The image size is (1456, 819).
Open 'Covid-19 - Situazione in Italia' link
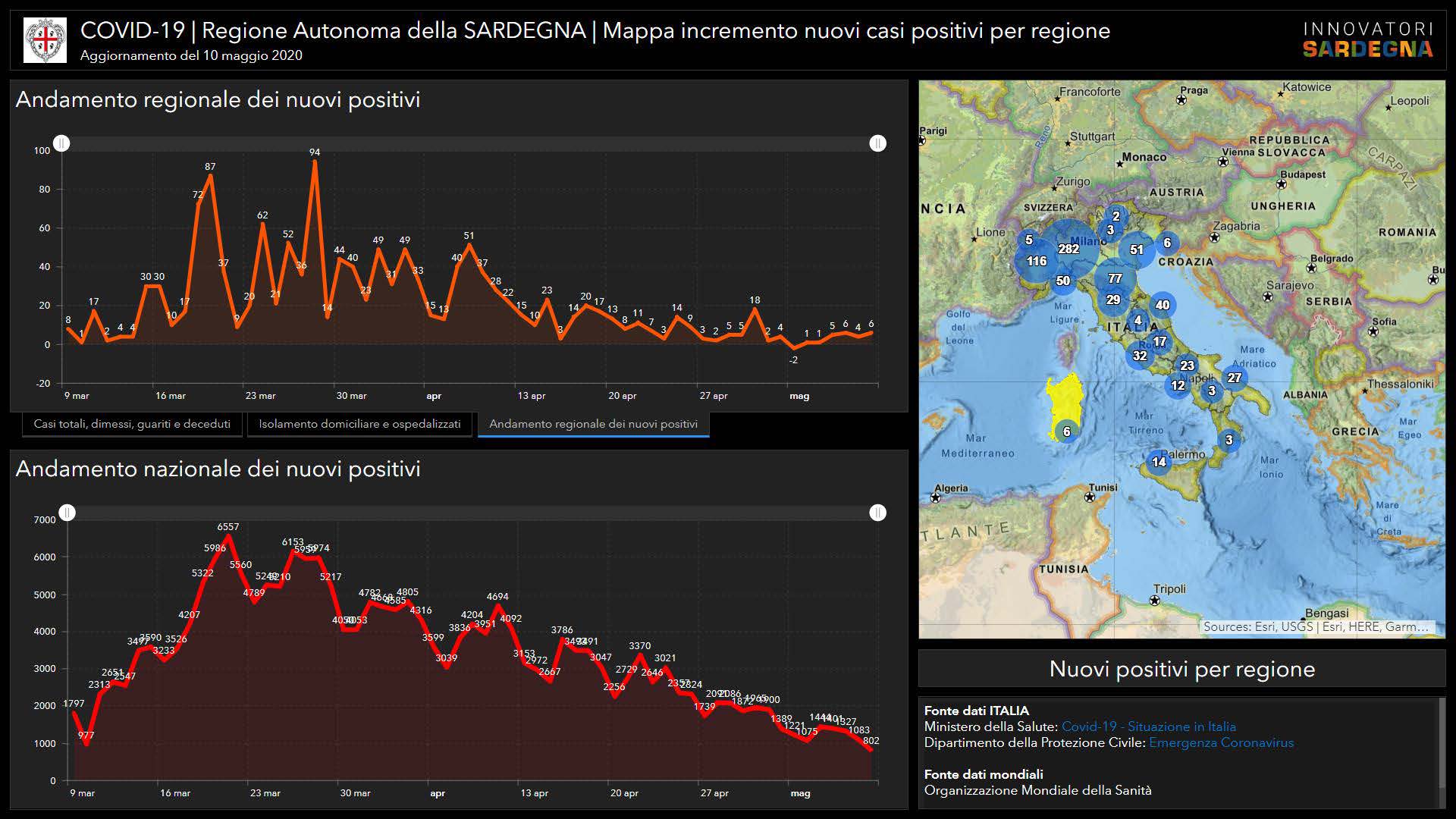pyautogui.click(x=1148, y=726)
